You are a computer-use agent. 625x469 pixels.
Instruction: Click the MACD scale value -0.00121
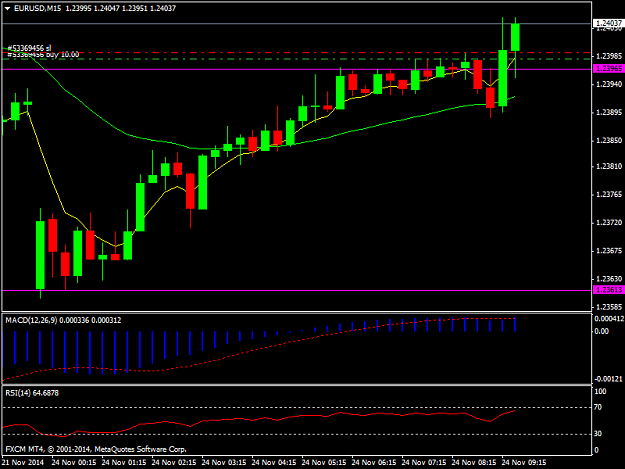pyautogui.click(x=609, y=379)
